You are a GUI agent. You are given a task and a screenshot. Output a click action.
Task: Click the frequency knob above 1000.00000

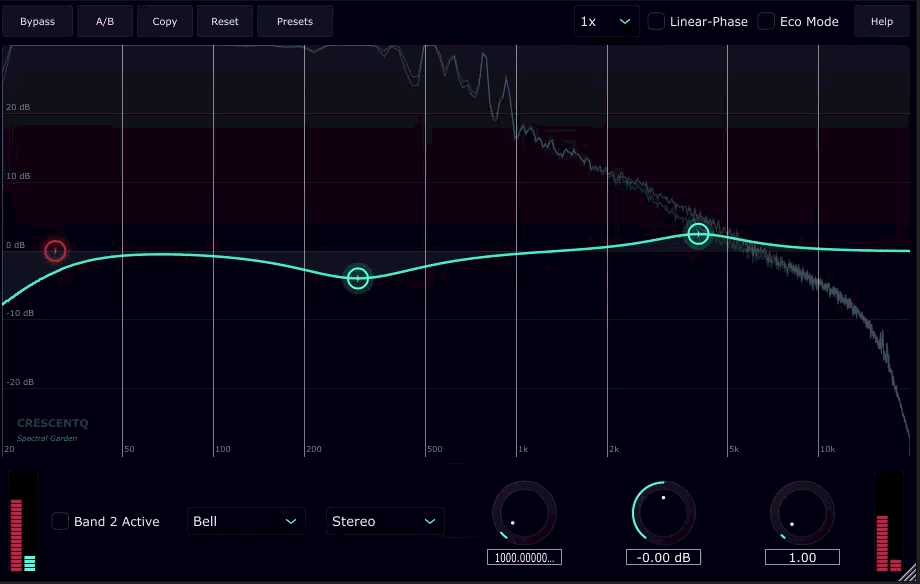coord(524,512)
